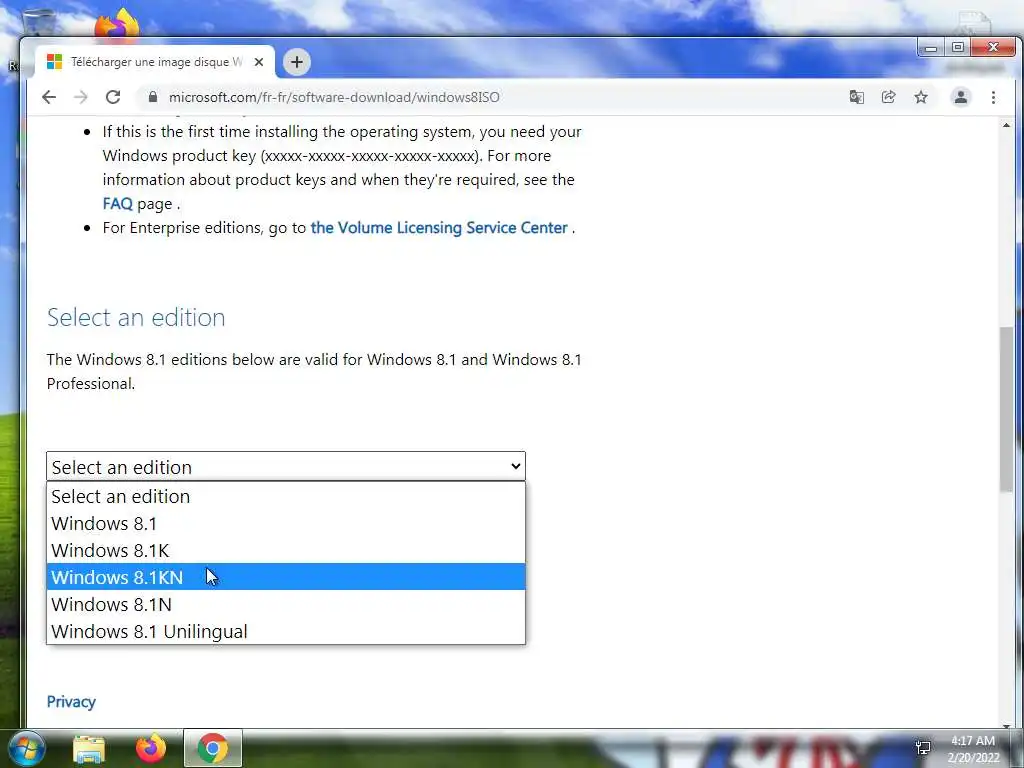The image size is (1024, 768).
Task: Open Chrome's three-dot menu
Action: click(x=993, y=97)
